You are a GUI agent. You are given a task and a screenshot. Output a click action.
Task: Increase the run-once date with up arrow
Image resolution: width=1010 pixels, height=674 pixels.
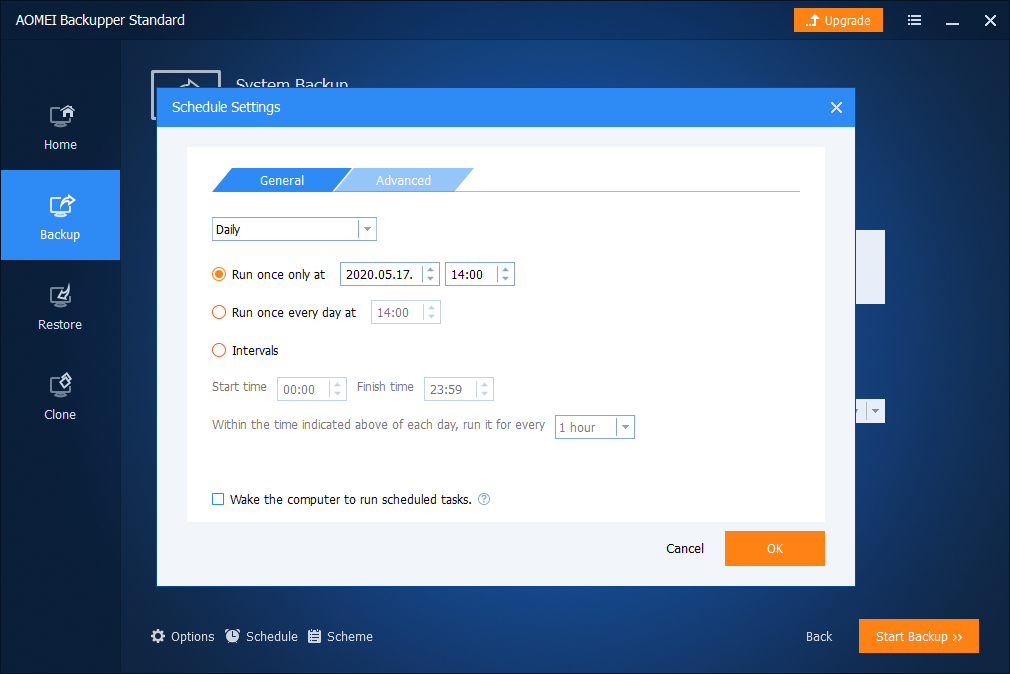tap(431, 269)
